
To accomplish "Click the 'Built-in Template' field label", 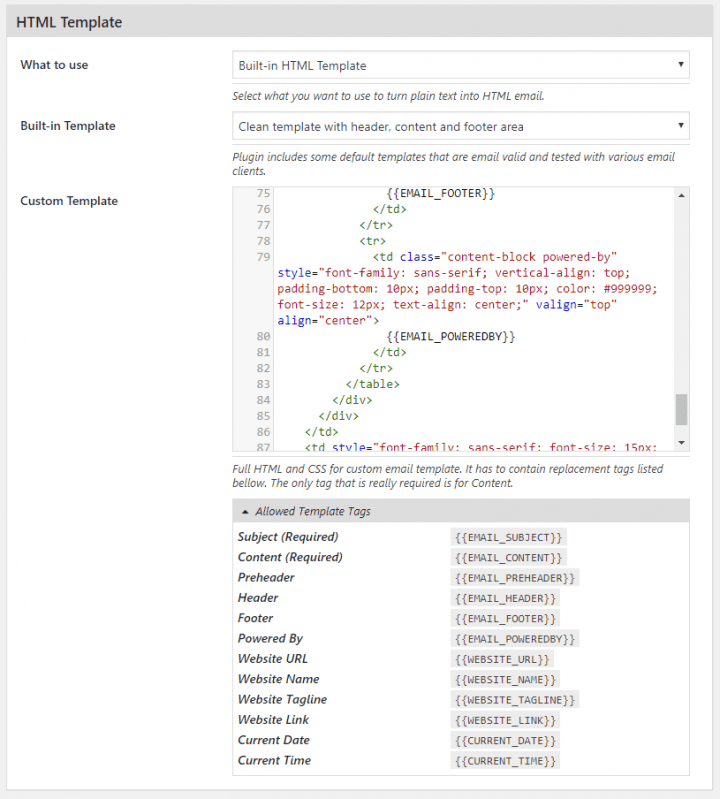I will click(68, 126).
